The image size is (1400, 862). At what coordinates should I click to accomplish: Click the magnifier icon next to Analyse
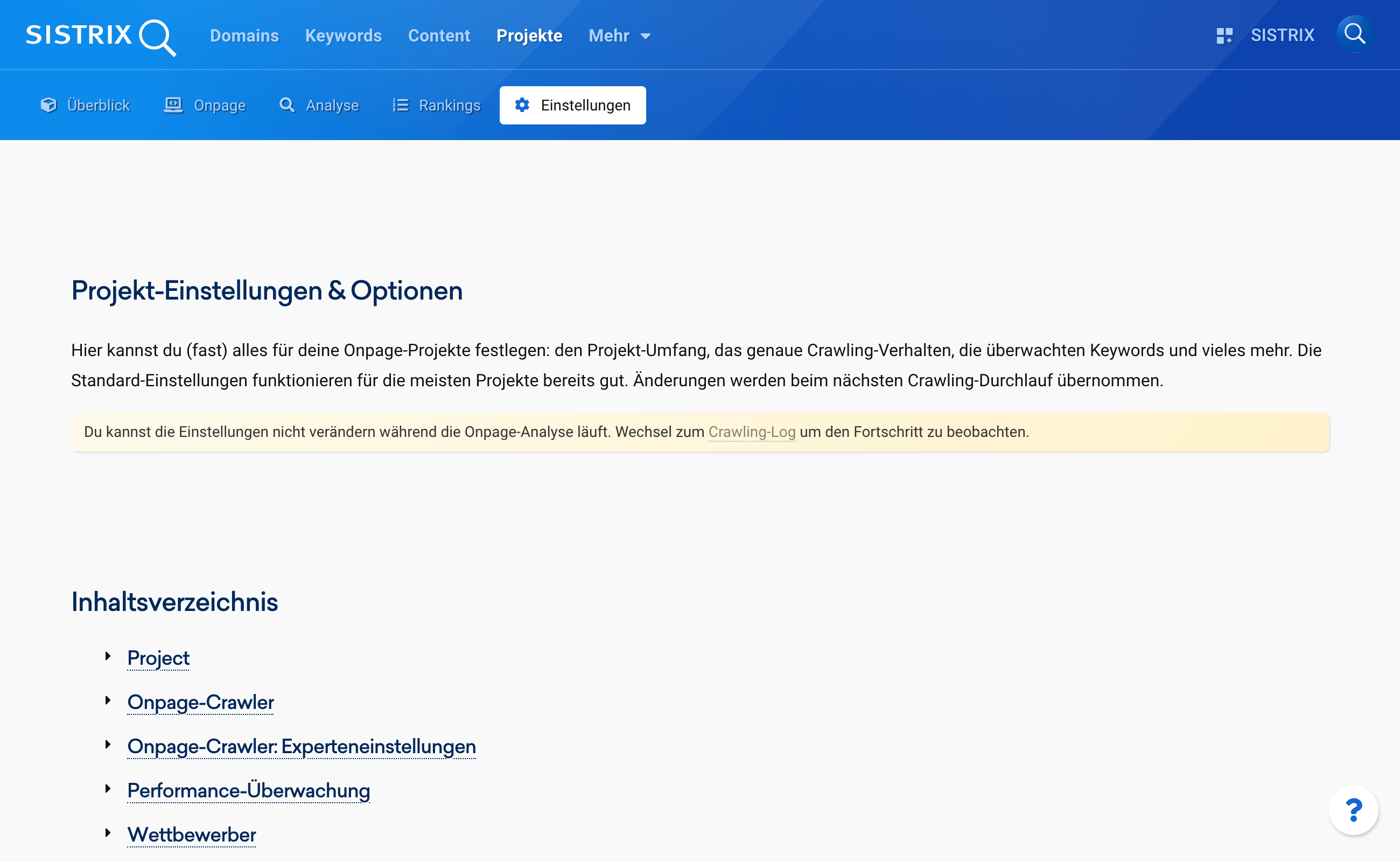[286, 105]
